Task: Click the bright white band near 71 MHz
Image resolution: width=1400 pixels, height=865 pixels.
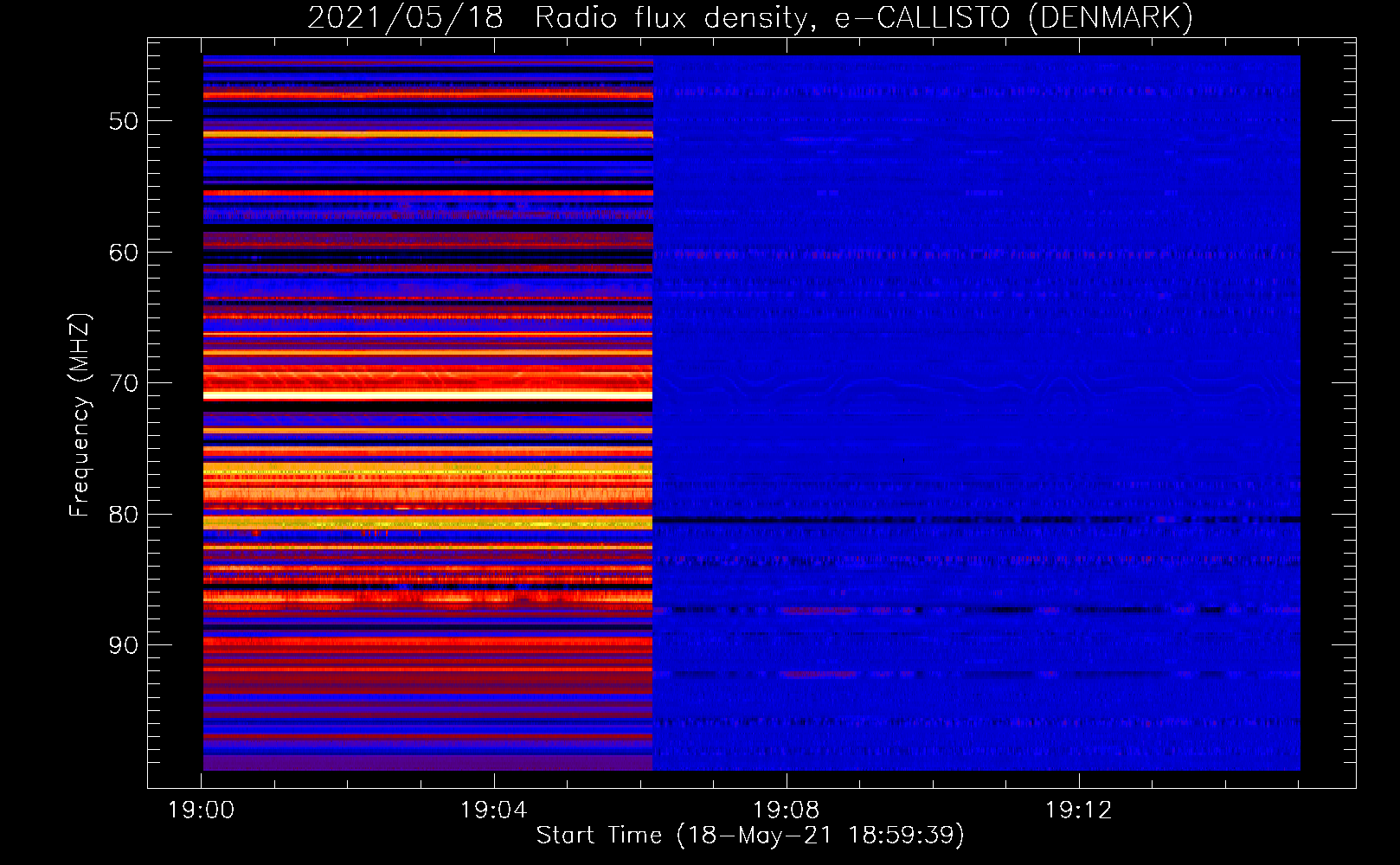Action: (x=427, y=395)
